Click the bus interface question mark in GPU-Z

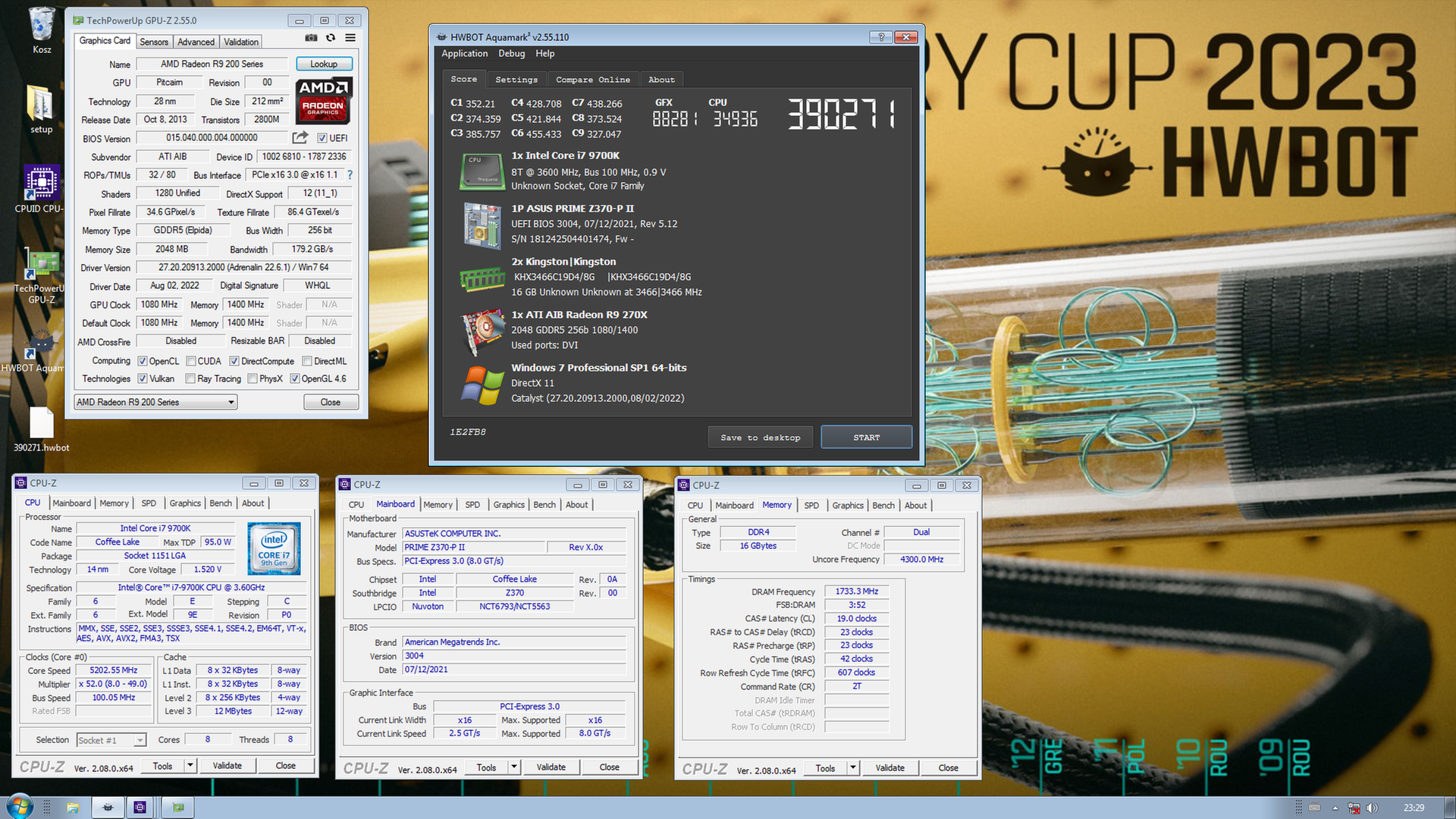350,175
